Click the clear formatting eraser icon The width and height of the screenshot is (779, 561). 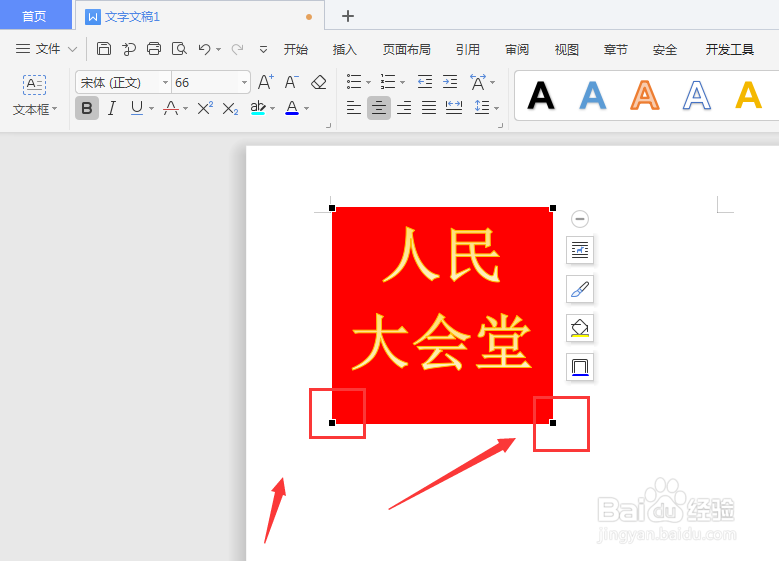[318, 82]
